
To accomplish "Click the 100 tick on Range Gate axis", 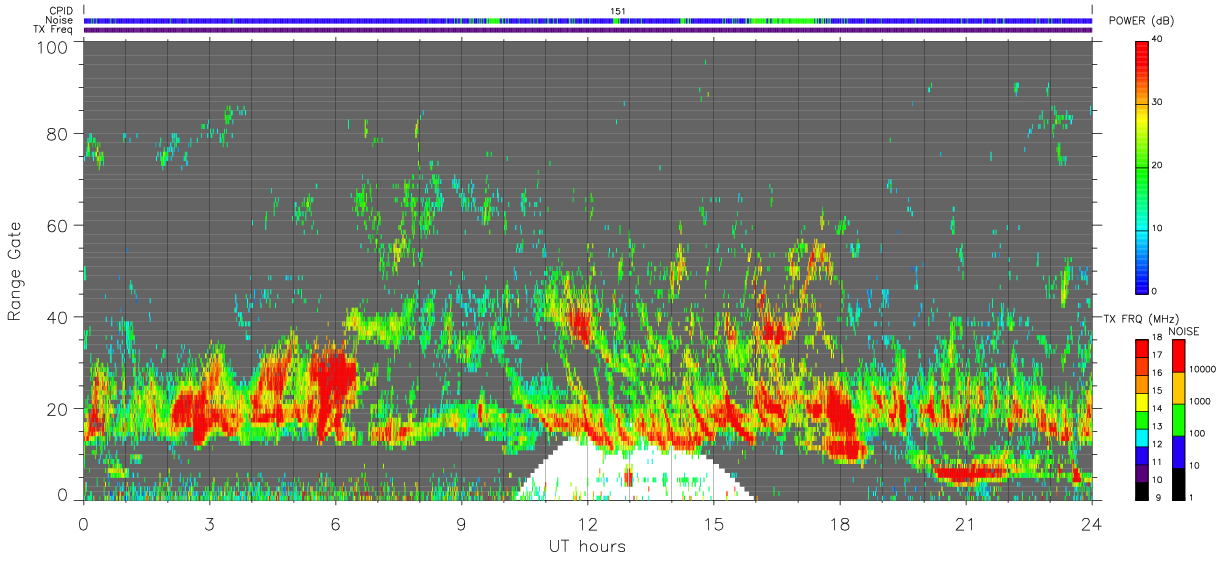I will click(54, 46).
